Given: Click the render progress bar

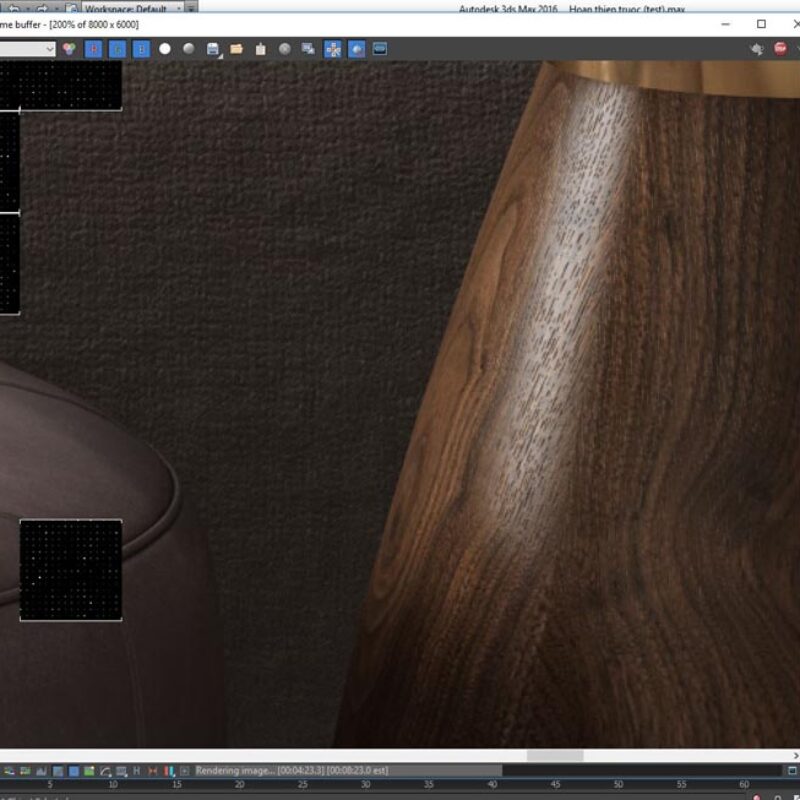Looking at the screenshot, I should point(487,770).
